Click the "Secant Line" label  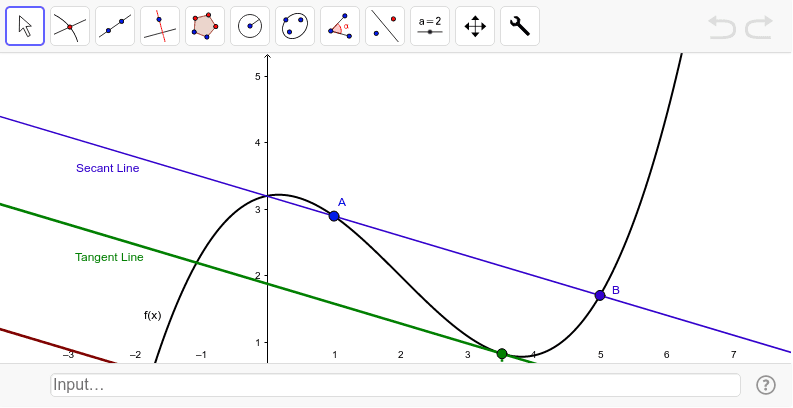coord(108,168)
